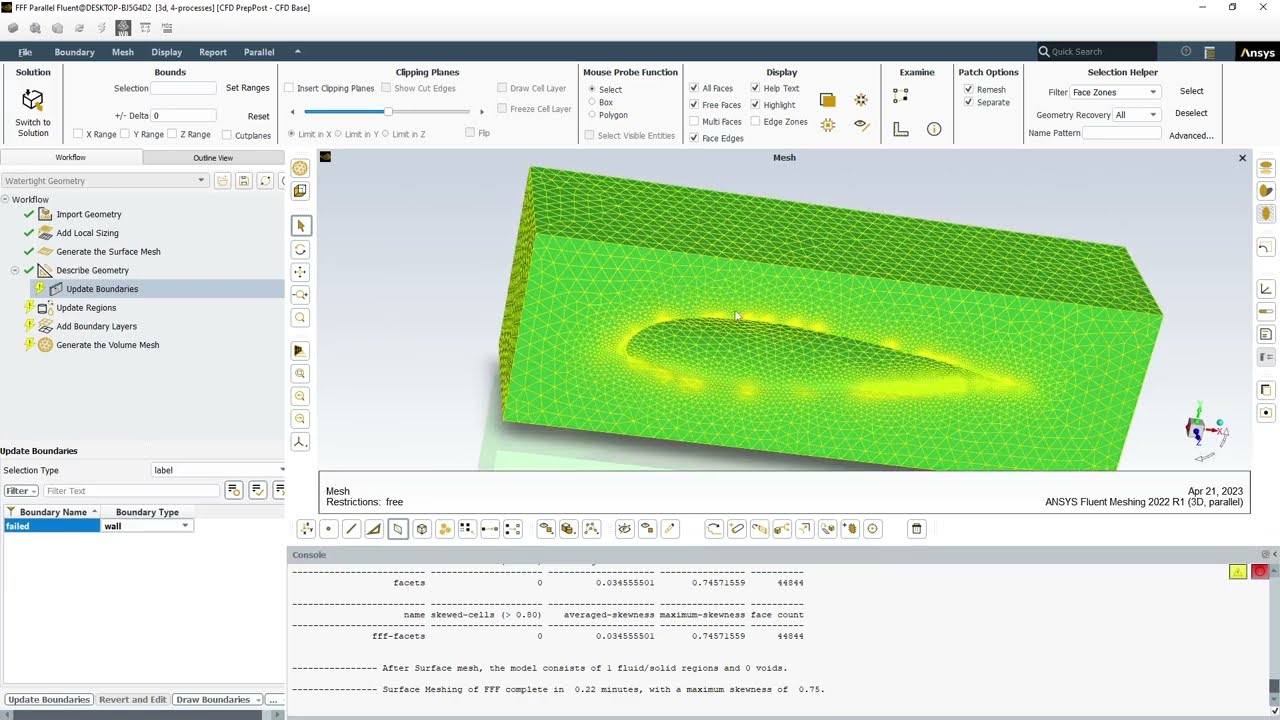Activate the pan view tool
The width and height of the screenshot is (1280, 720).
click(301, 272)
